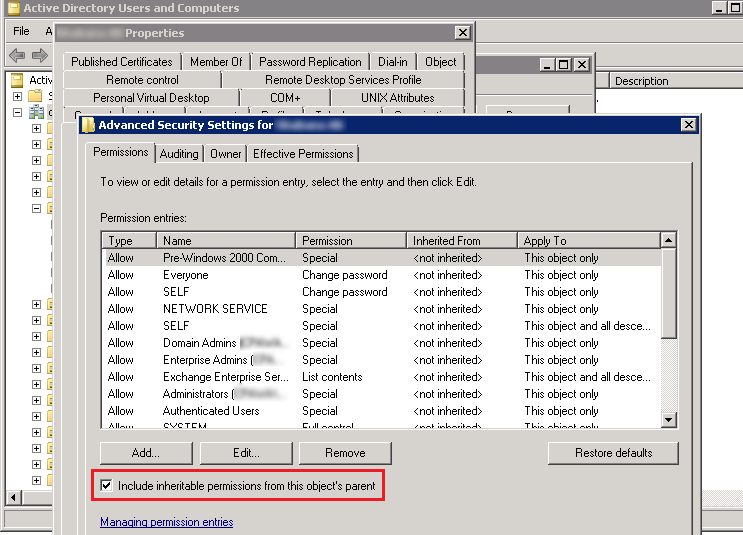Switch to the Auditing tab
This screenshot has height=535, width=743.
point(179,154)
